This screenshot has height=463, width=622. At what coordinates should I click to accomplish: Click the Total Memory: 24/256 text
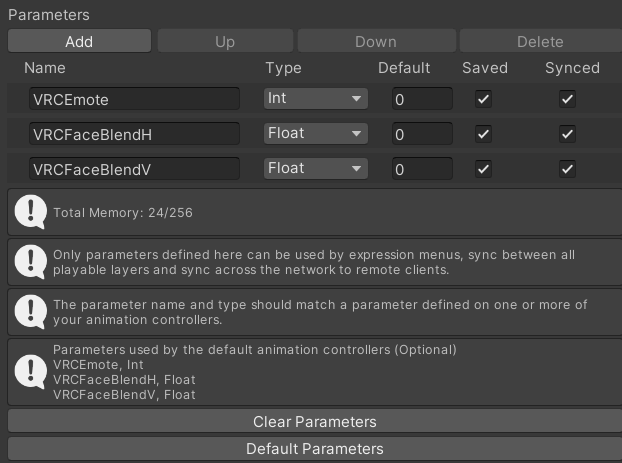[123, 213]
